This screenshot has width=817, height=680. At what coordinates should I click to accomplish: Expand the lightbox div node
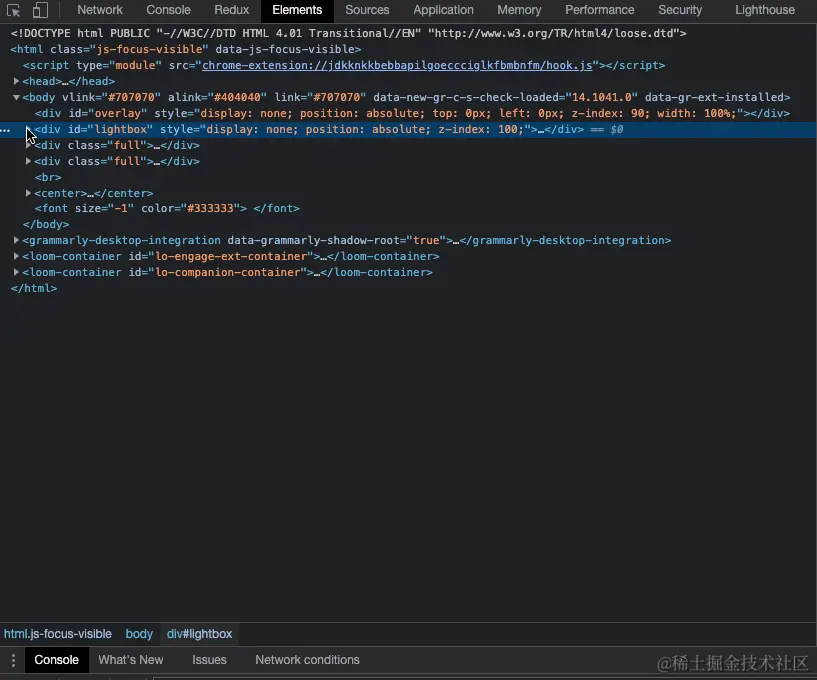coord(28,129)
